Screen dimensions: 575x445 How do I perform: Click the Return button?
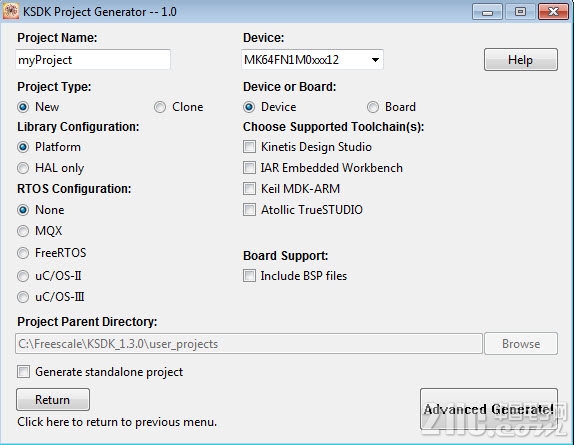click(53, 400)
